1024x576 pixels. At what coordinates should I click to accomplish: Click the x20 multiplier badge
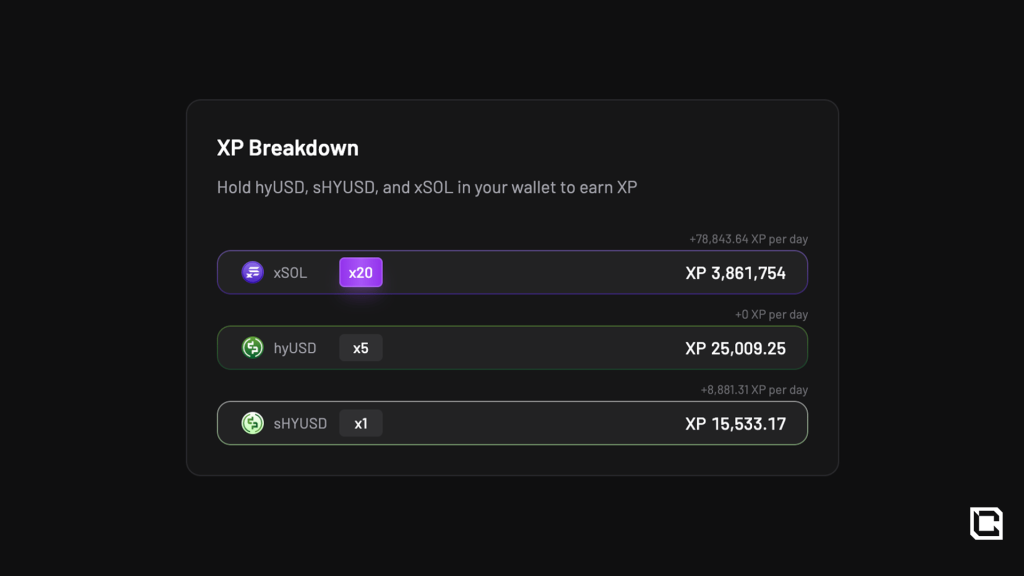(361, 272)
